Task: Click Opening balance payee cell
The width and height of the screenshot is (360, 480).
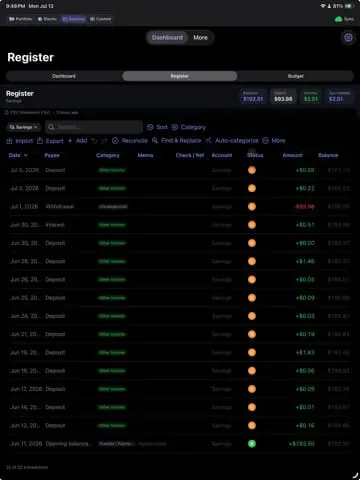Action: point(68,444)
